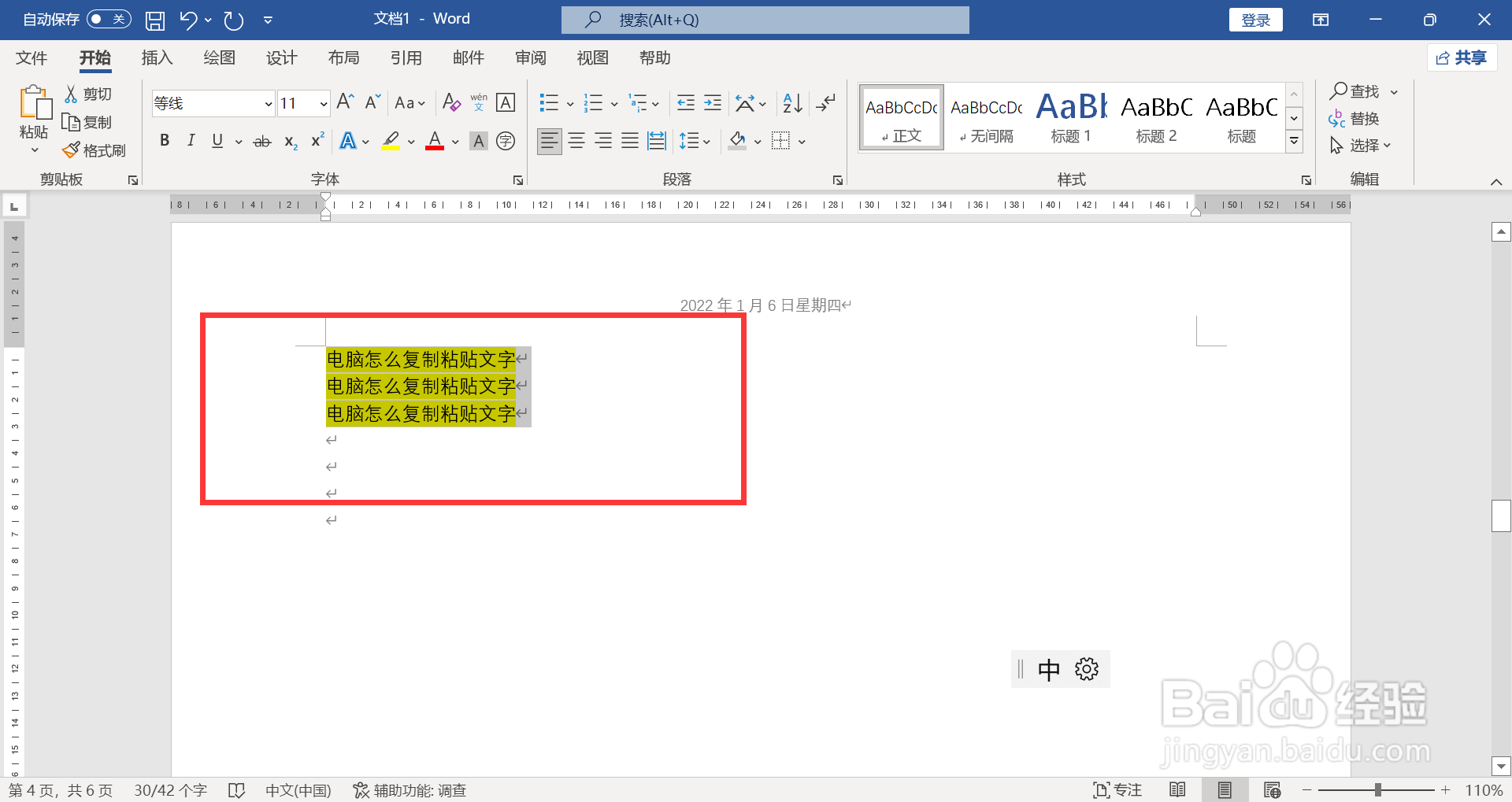This screenshot has width=1512, height=802.
Task: Toggle the AutoSave (自动保存) switch
Action: click(x=109, y=19)
